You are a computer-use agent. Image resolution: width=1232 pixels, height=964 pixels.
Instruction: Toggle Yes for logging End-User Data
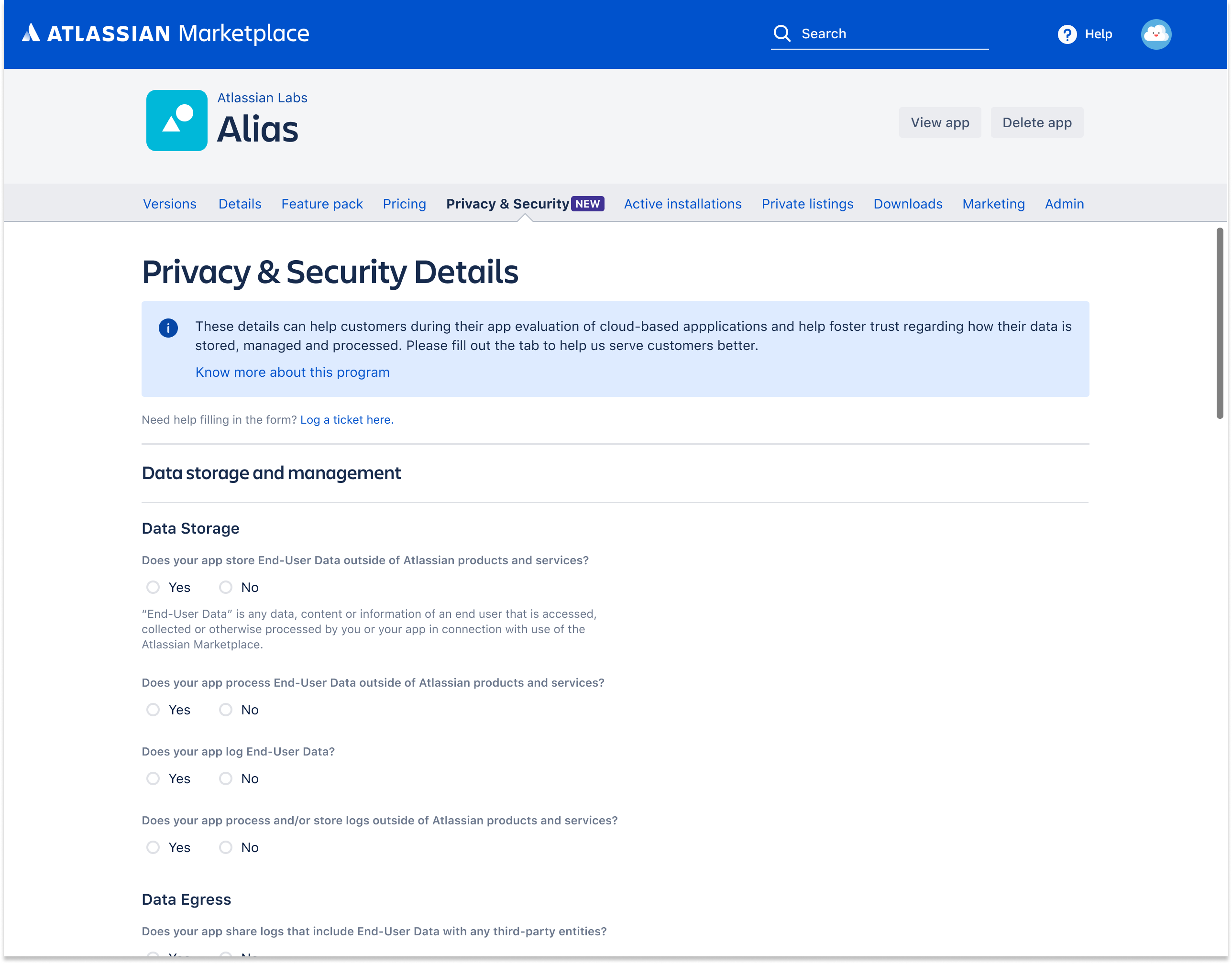pyautogui.click(x=154, y=778)
